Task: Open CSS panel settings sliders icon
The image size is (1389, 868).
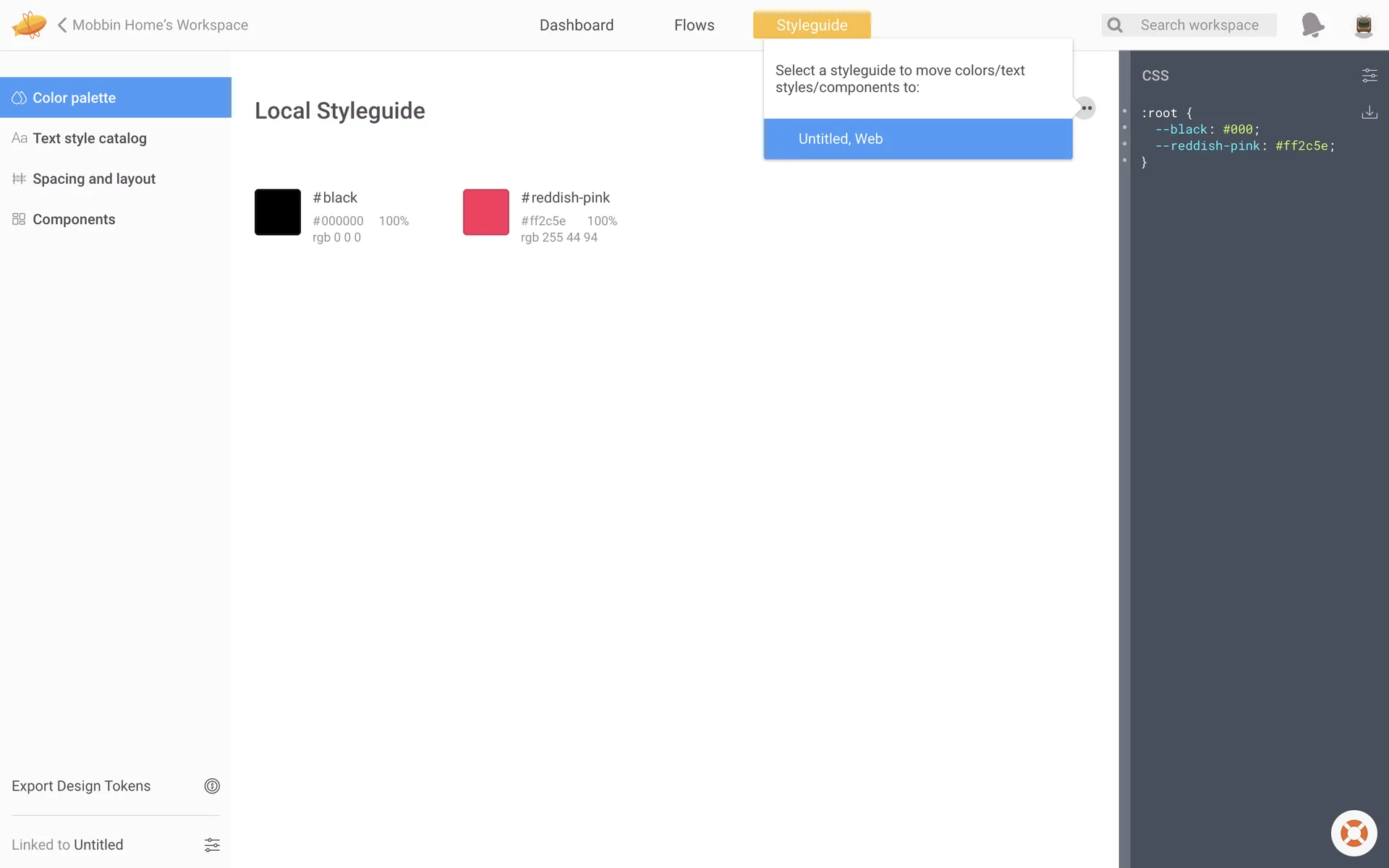Action: 1369,75
